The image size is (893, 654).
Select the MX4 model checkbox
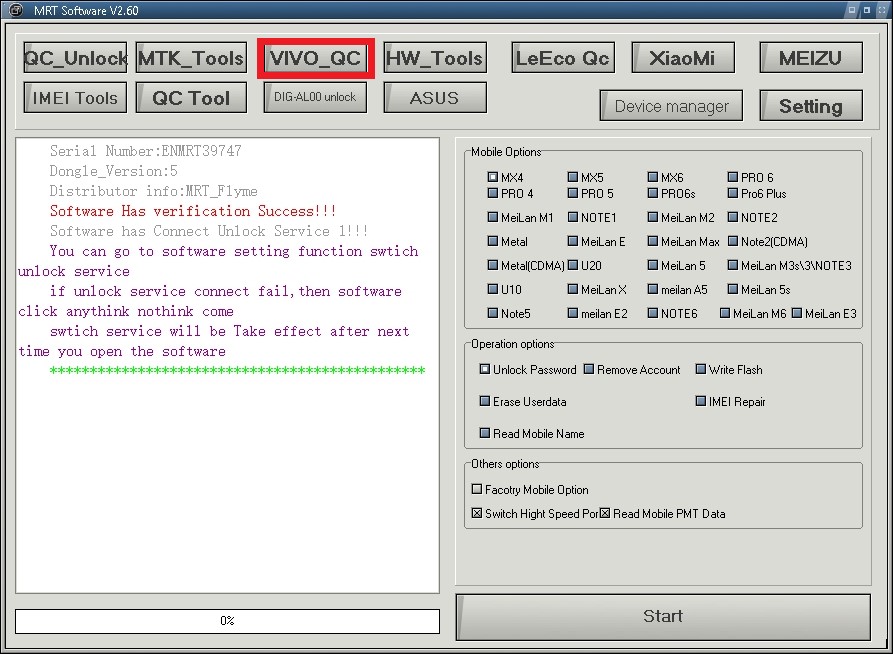coord(493,177)
